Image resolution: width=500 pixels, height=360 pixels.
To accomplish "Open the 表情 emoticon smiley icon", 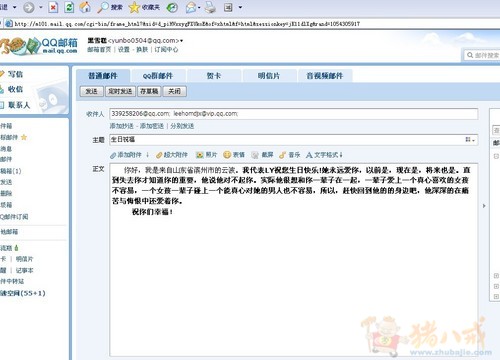I will [227, 155].
